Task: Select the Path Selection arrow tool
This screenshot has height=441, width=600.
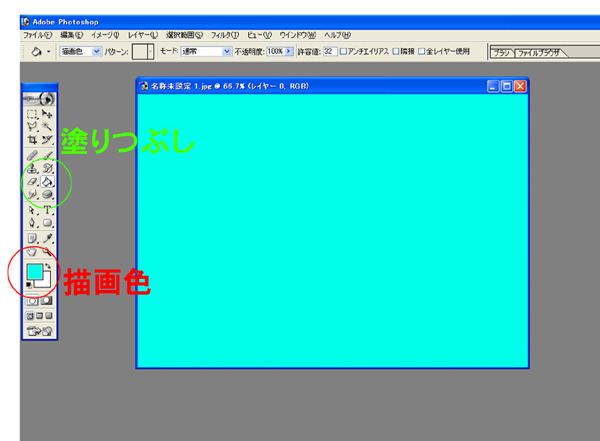Action: pos(32,210)
